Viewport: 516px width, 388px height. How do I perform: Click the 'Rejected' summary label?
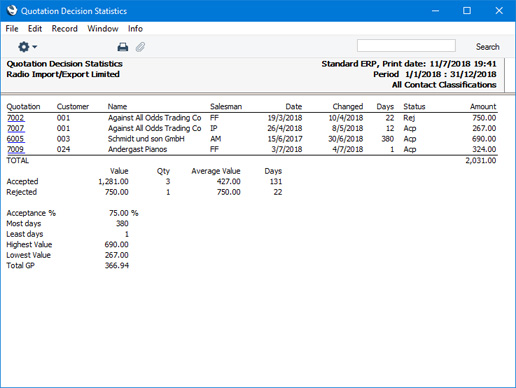coord(22,192)
